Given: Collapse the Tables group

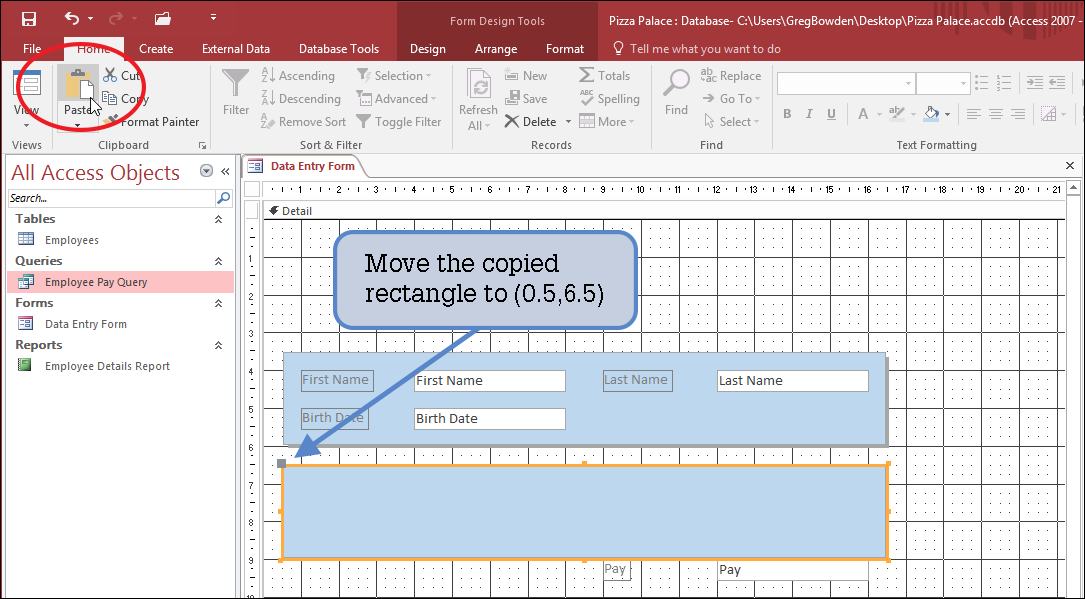Looking at the screenshot, I should [218, 219].
